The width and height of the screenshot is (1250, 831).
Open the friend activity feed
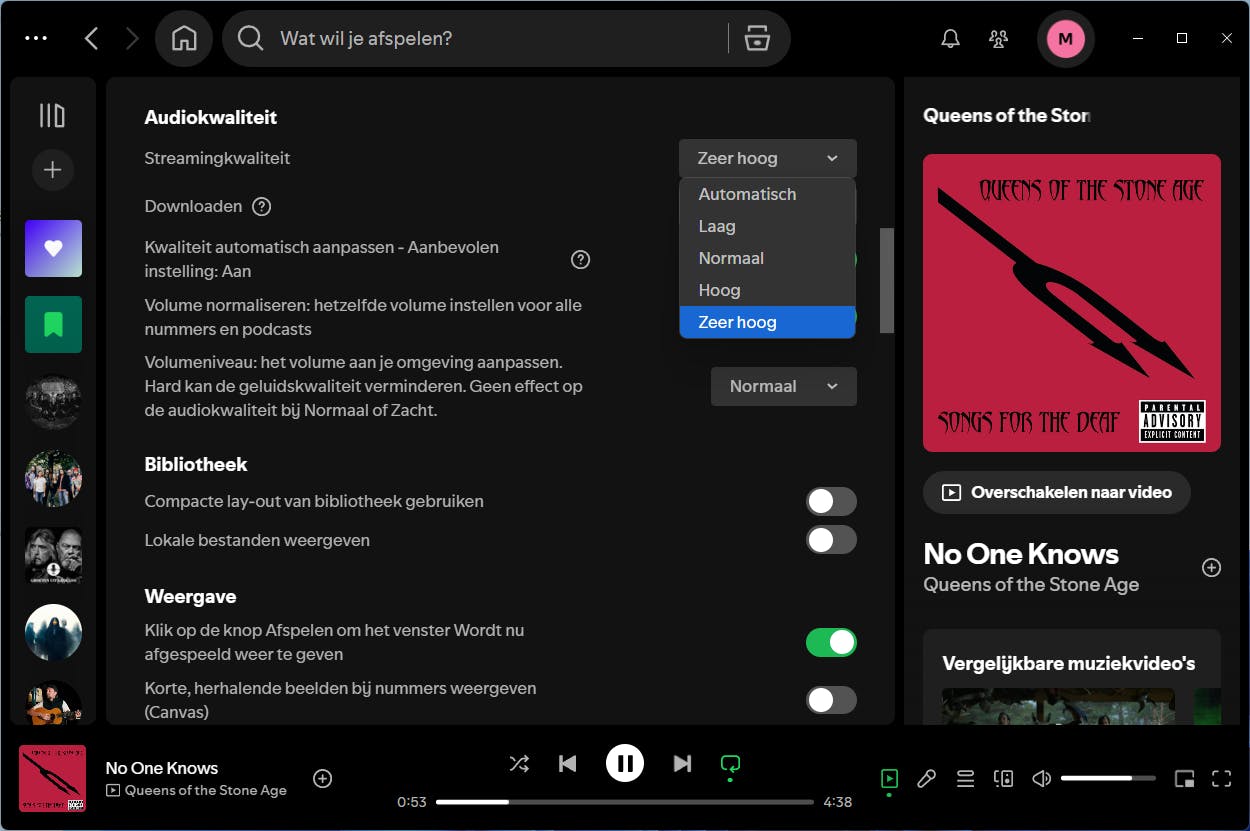coord(998,38)
